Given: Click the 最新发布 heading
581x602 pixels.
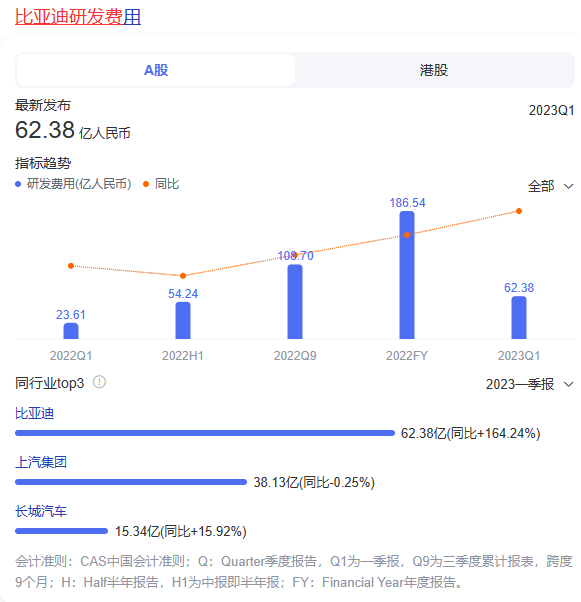Looking at the screenshot, I should point(43,105).
